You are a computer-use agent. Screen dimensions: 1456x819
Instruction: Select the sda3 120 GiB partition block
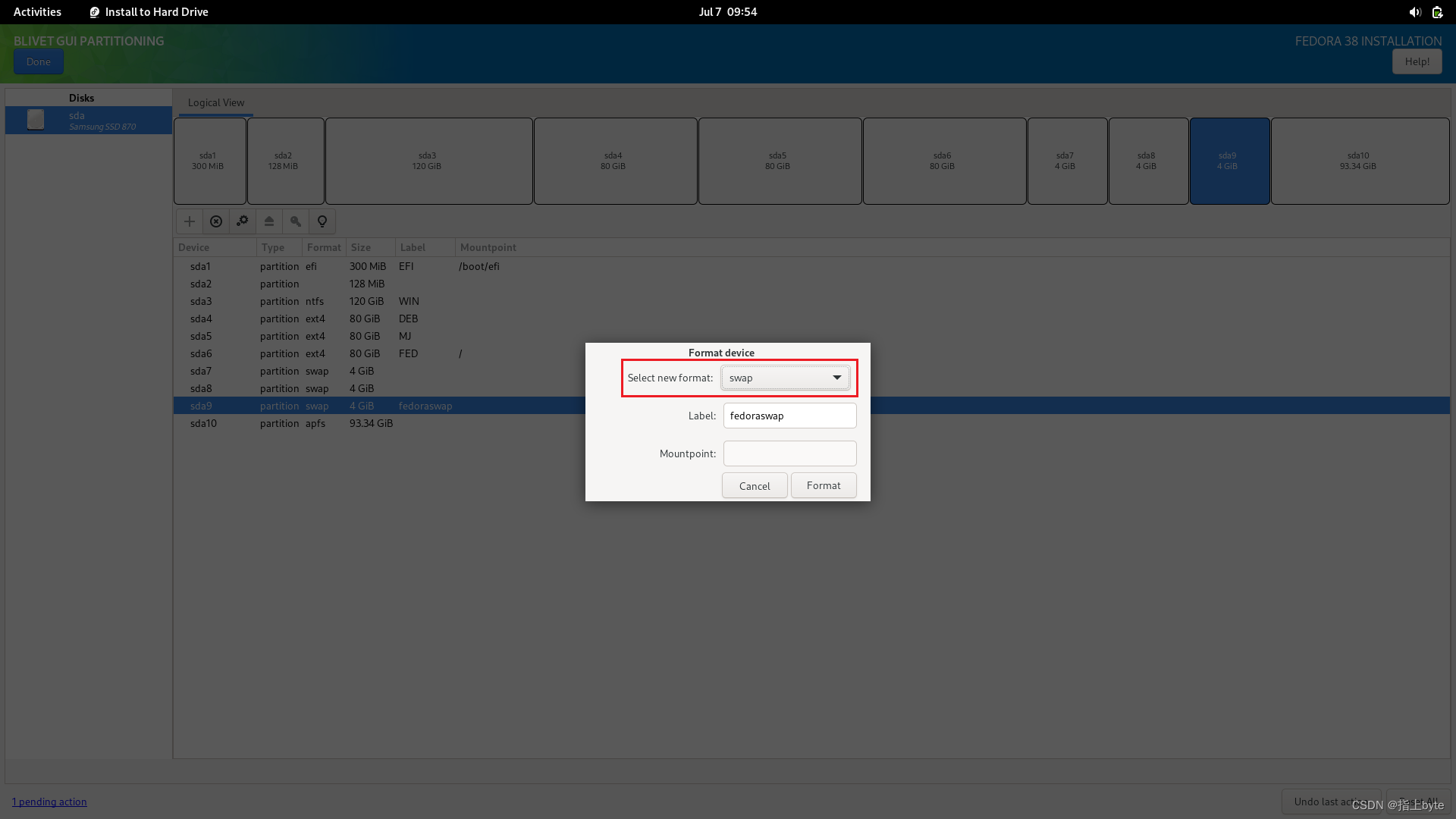pyautogui.click(x=428, y=161)
